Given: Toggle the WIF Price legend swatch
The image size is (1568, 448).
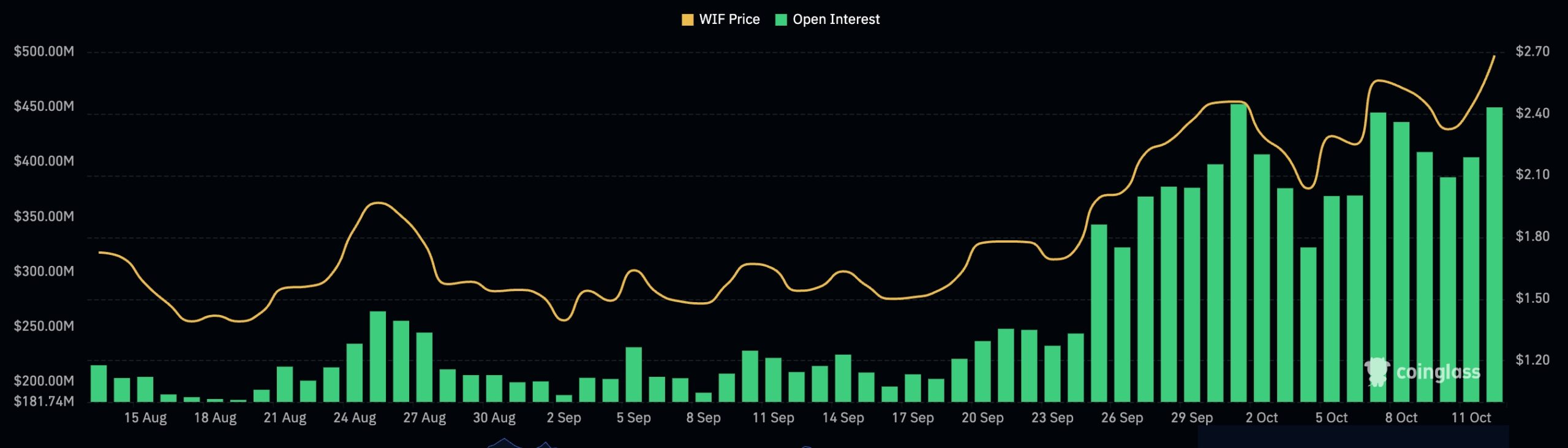Looking at the screenshot, I should [x=687, y=20].
